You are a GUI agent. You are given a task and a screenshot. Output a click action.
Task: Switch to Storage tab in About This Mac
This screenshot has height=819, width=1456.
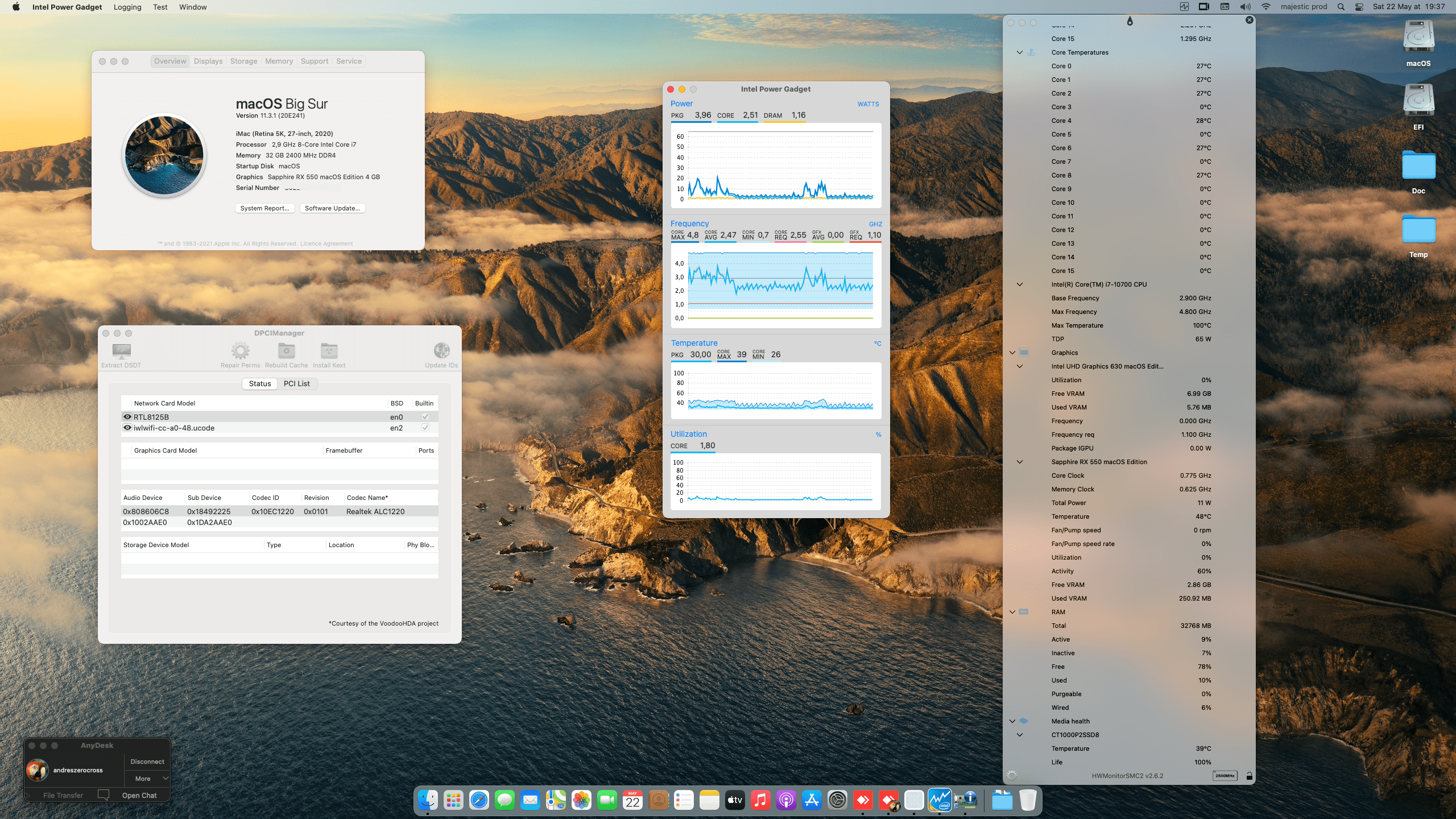[243, 61]
